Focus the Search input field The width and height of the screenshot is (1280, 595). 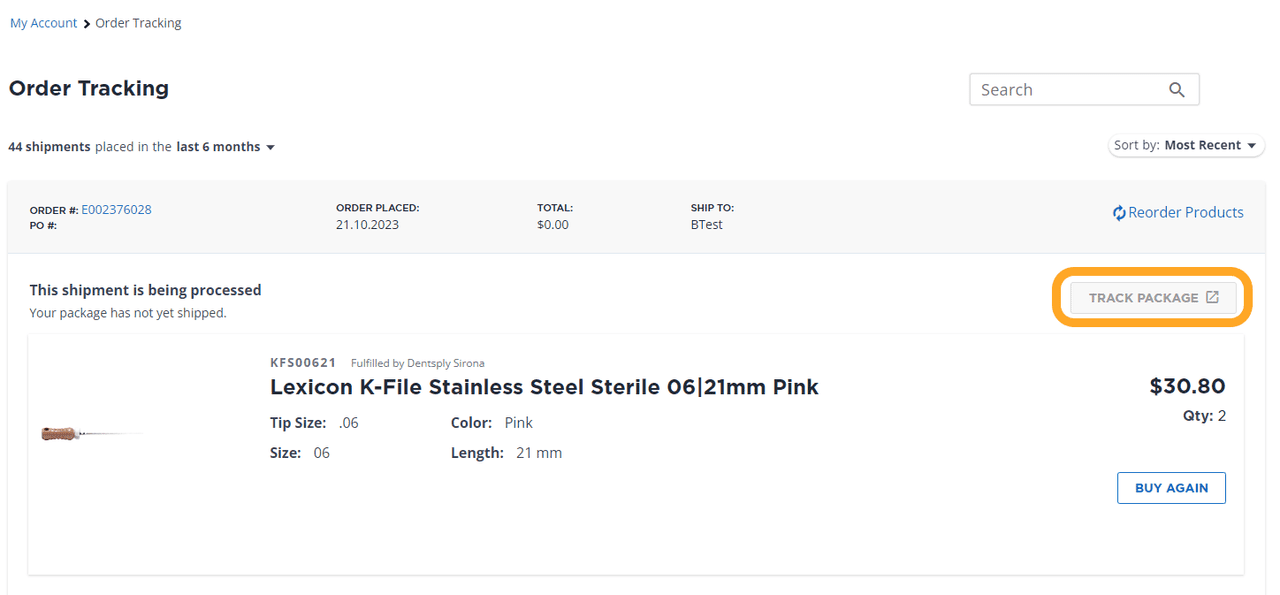click(x=1065, y=90)
